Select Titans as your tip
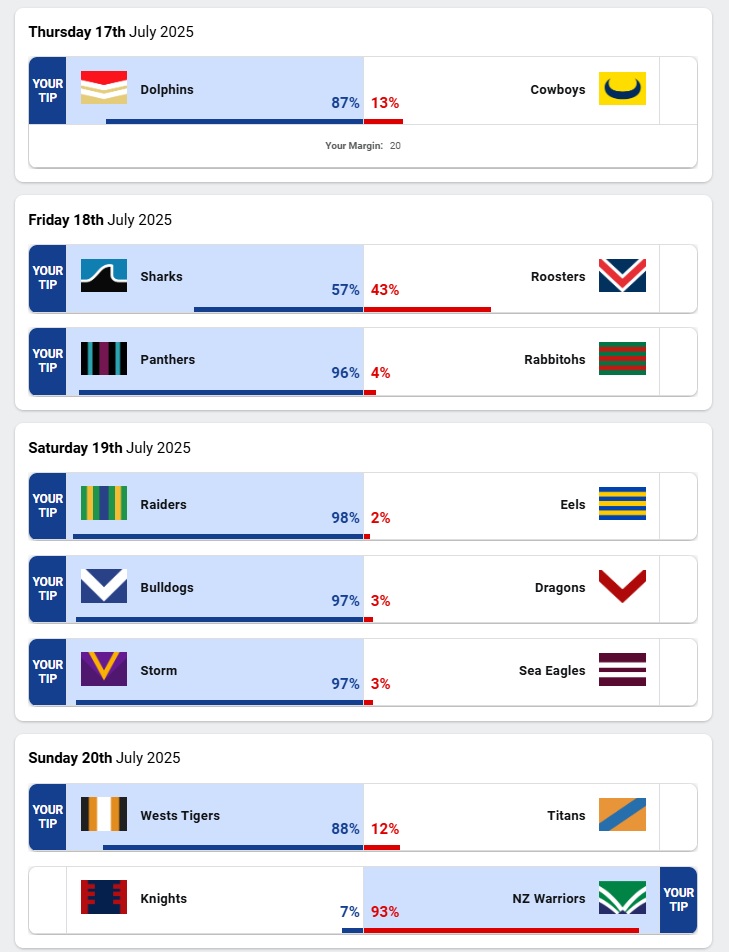The height and width of the screenshot is (952, 729). [678, 816]
